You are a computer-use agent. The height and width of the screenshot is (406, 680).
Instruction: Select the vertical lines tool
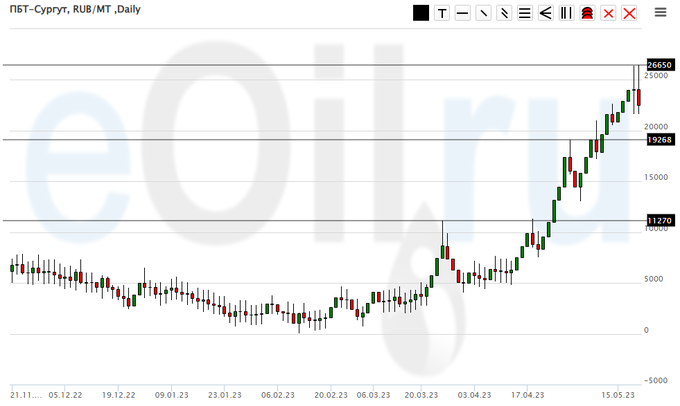coord(566,13)
